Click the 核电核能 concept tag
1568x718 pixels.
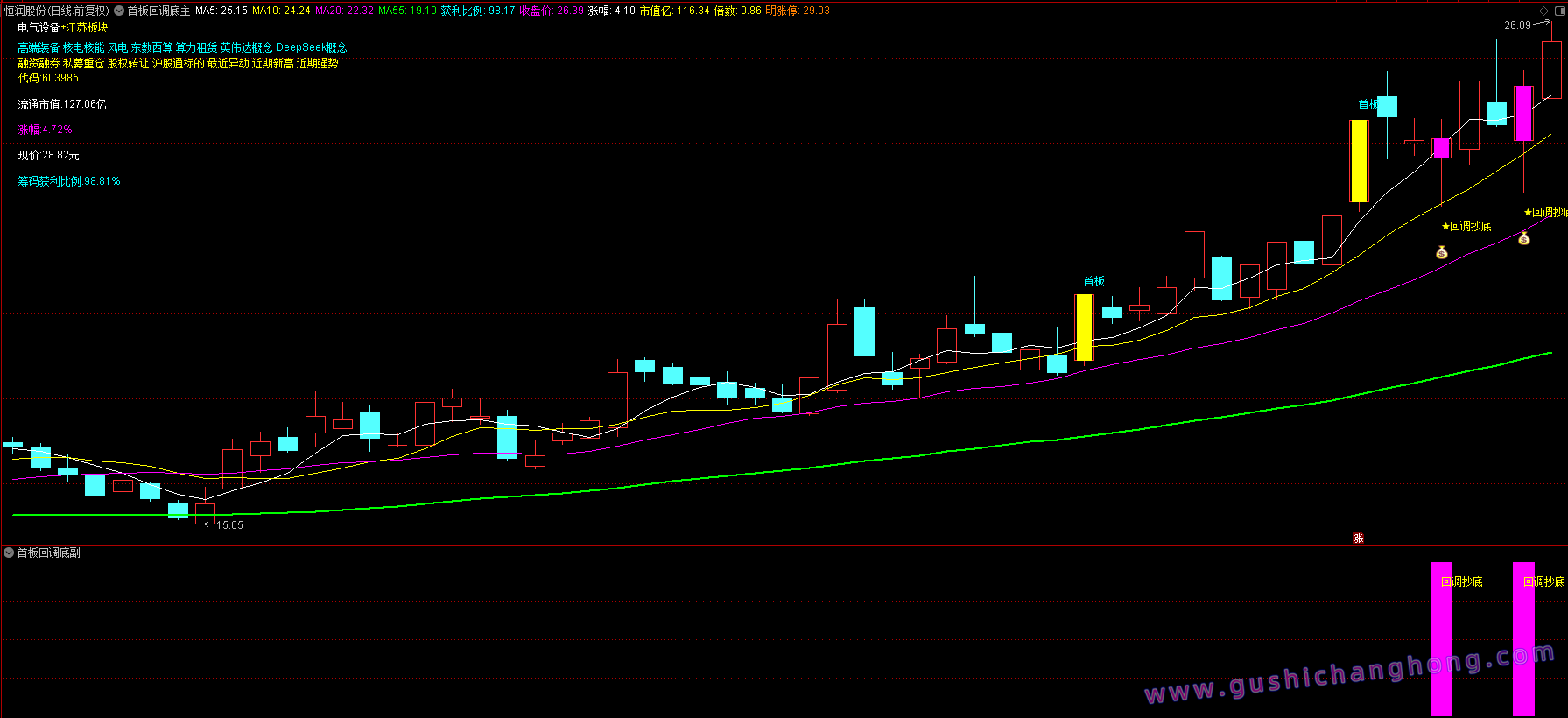click(83, 47)
